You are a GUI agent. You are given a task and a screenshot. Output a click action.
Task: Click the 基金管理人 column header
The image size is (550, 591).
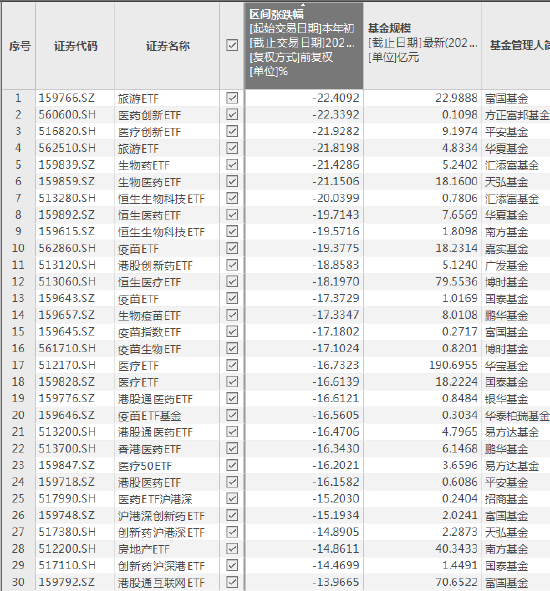516,46
